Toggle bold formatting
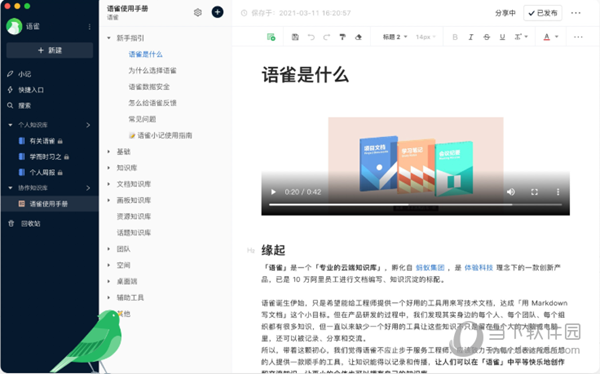Viewport: 600px width, 374px height. [x=455, y=37]
